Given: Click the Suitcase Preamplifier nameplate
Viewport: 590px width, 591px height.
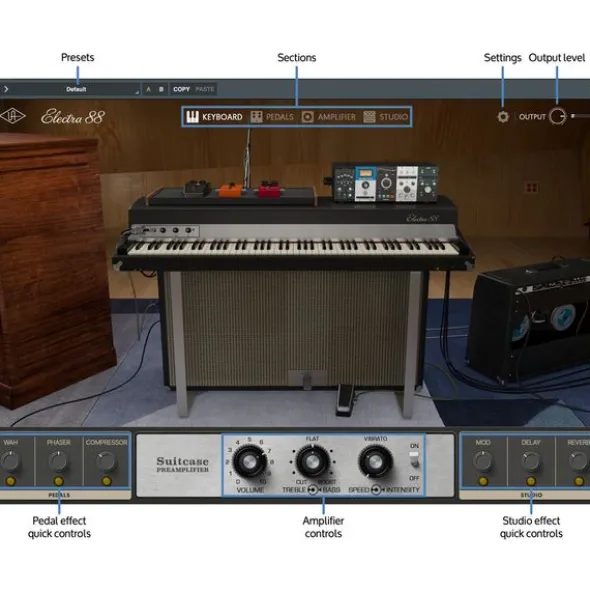Looking at the screenshot, I should (x=182, y=464).
